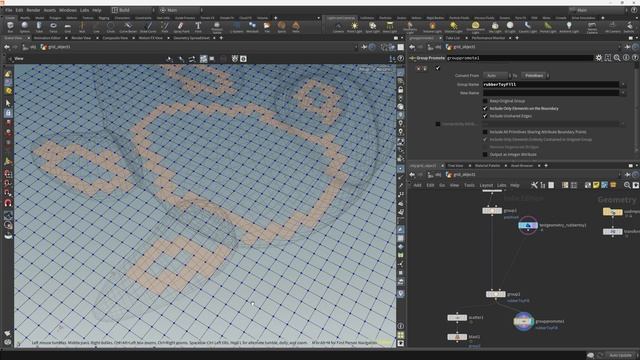Select the Font shelf tool
Screen dimensions: 640x360
(198, 27)
